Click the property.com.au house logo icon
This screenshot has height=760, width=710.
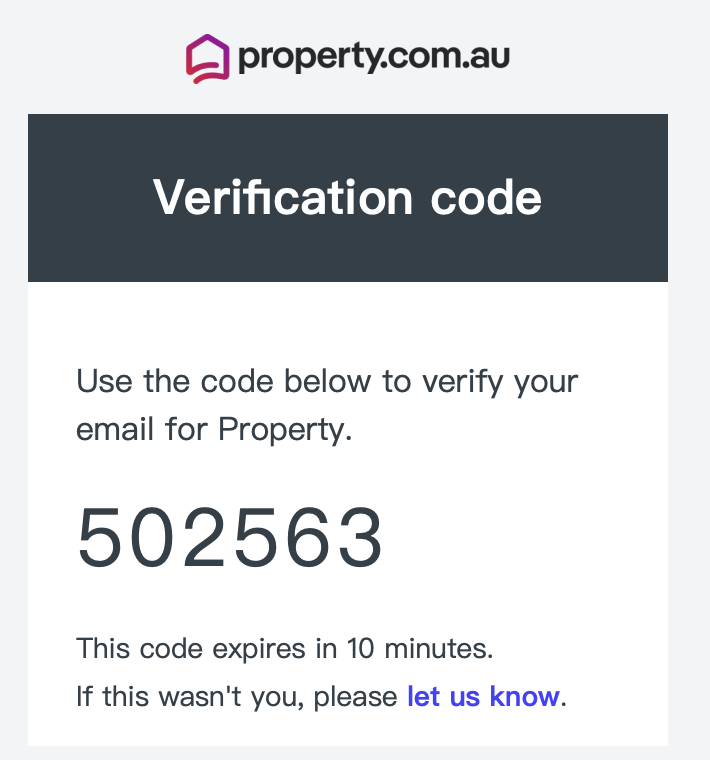click(x=207, y=59)
